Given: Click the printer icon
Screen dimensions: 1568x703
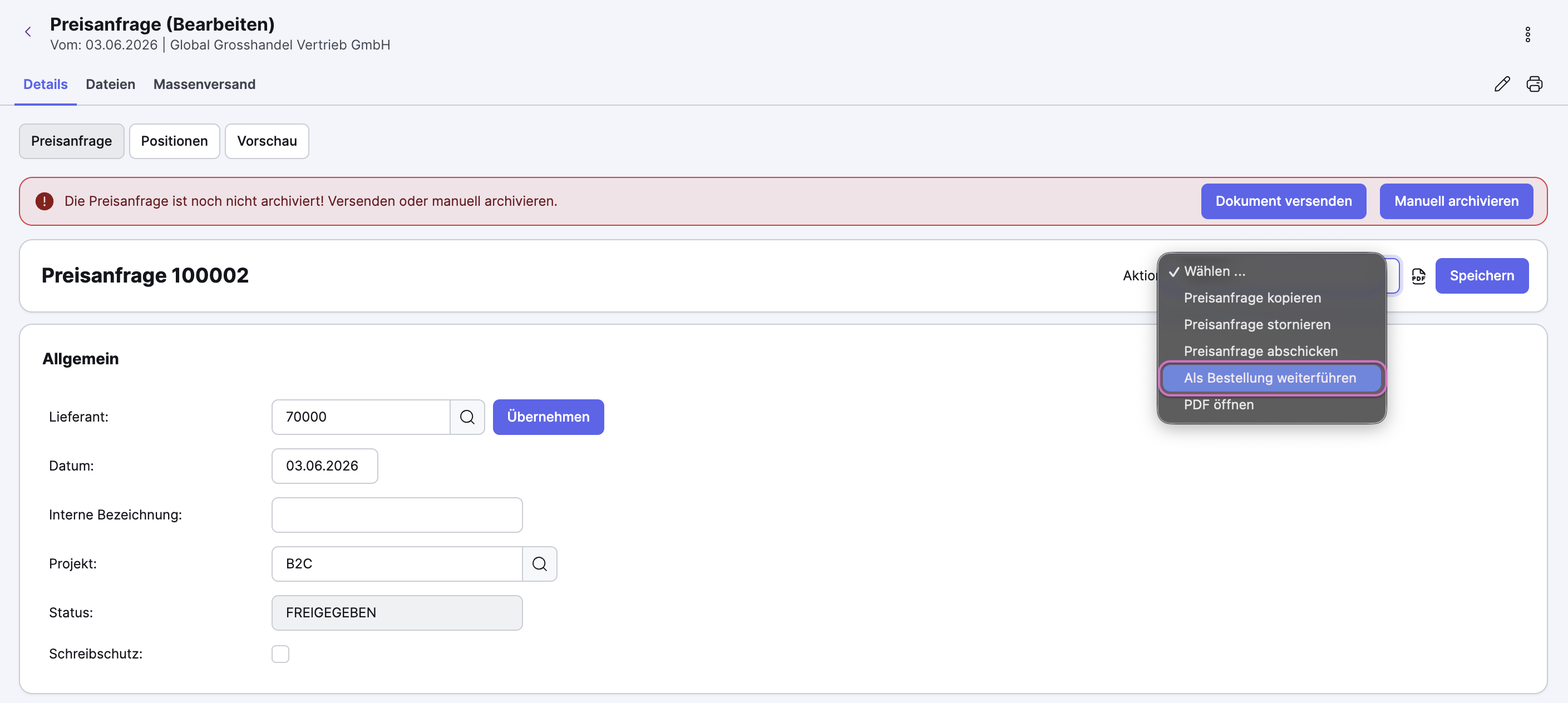Looking at the screenshot, I should pos(1534,84).
